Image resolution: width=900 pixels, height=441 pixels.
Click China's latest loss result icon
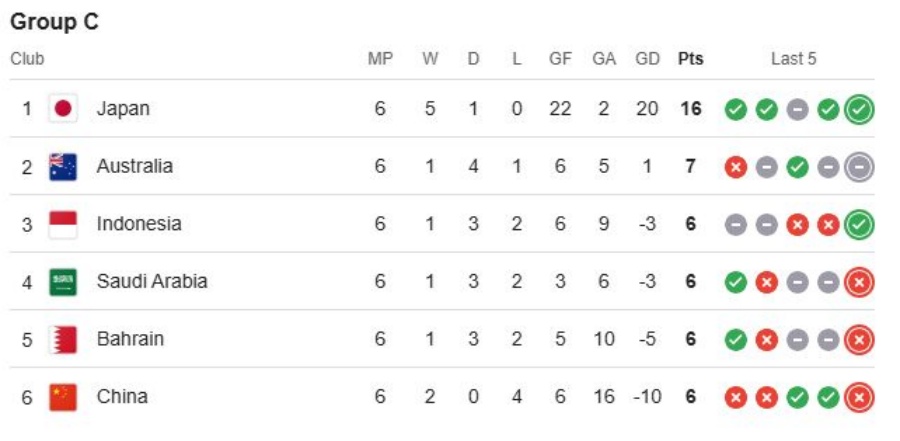pyautogui.click(x=858, y=397)
